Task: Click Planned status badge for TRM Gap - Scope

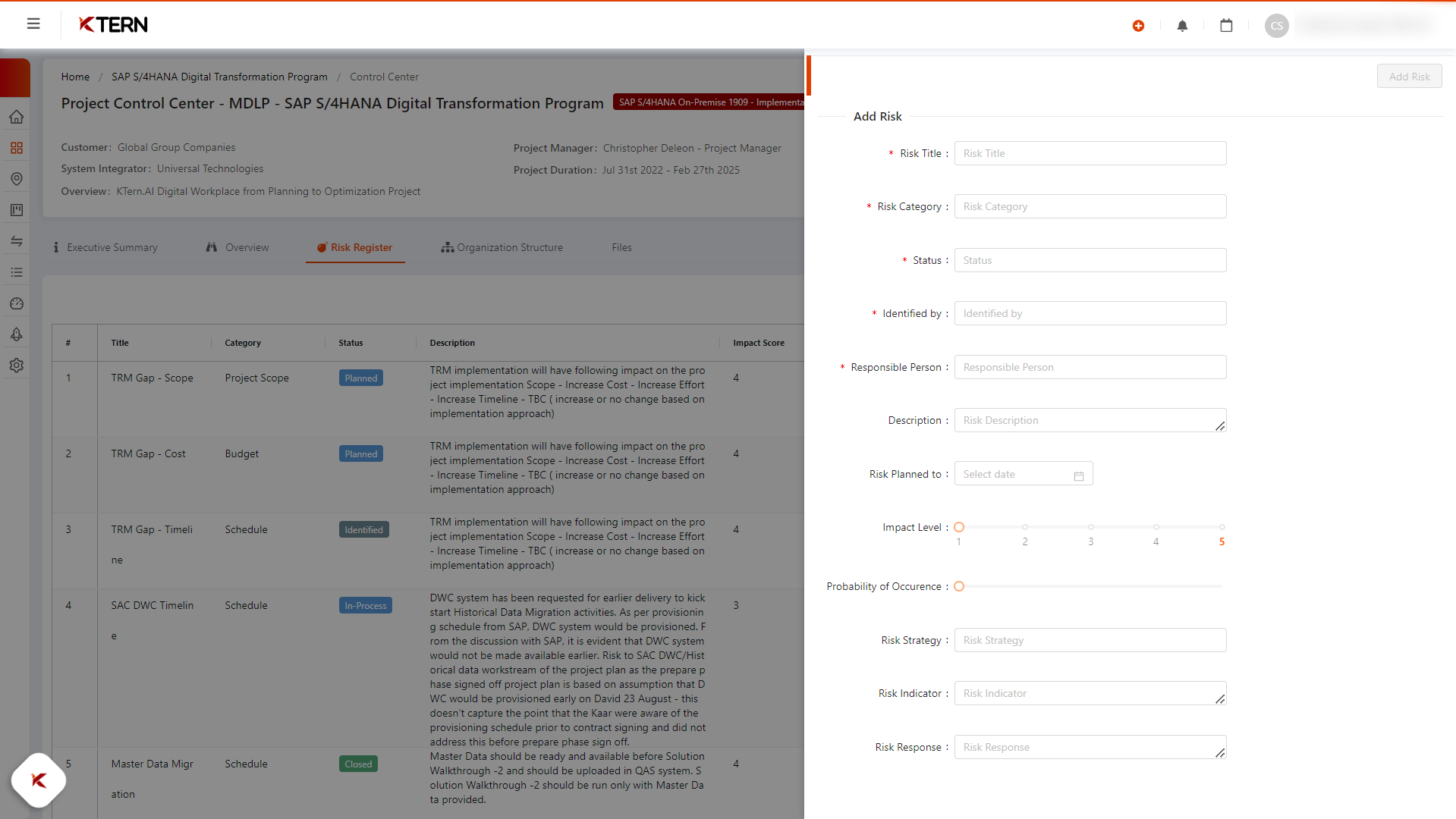Action: [360, 378]
